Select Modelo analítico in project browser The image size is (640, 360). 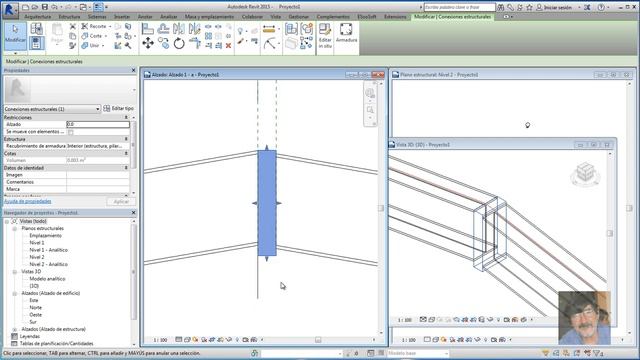[x=47, y=279]
